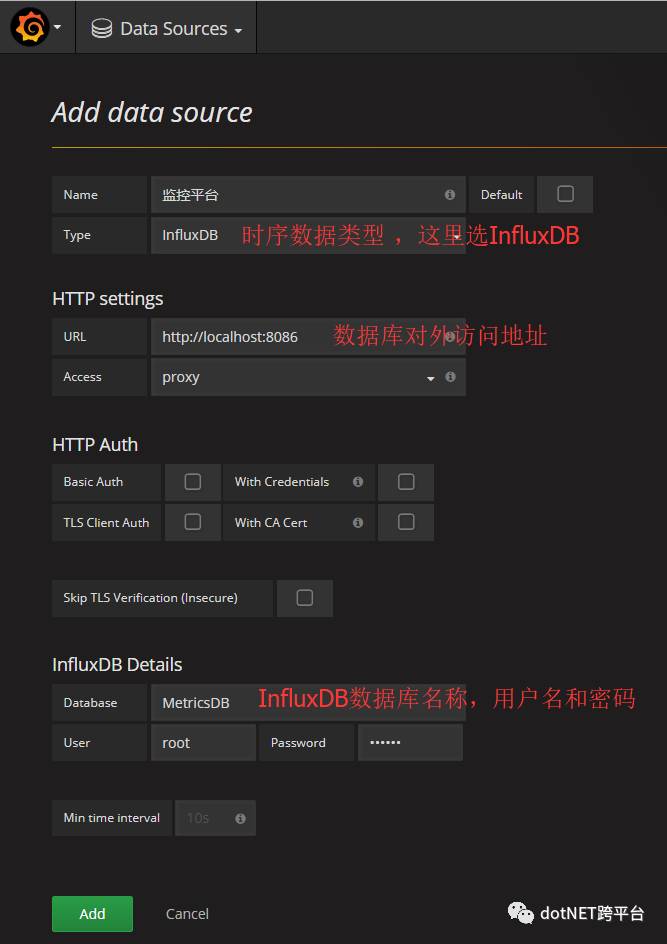
Task: Click the database icon beside Data Sources
Action: click(x=102, y=28)
